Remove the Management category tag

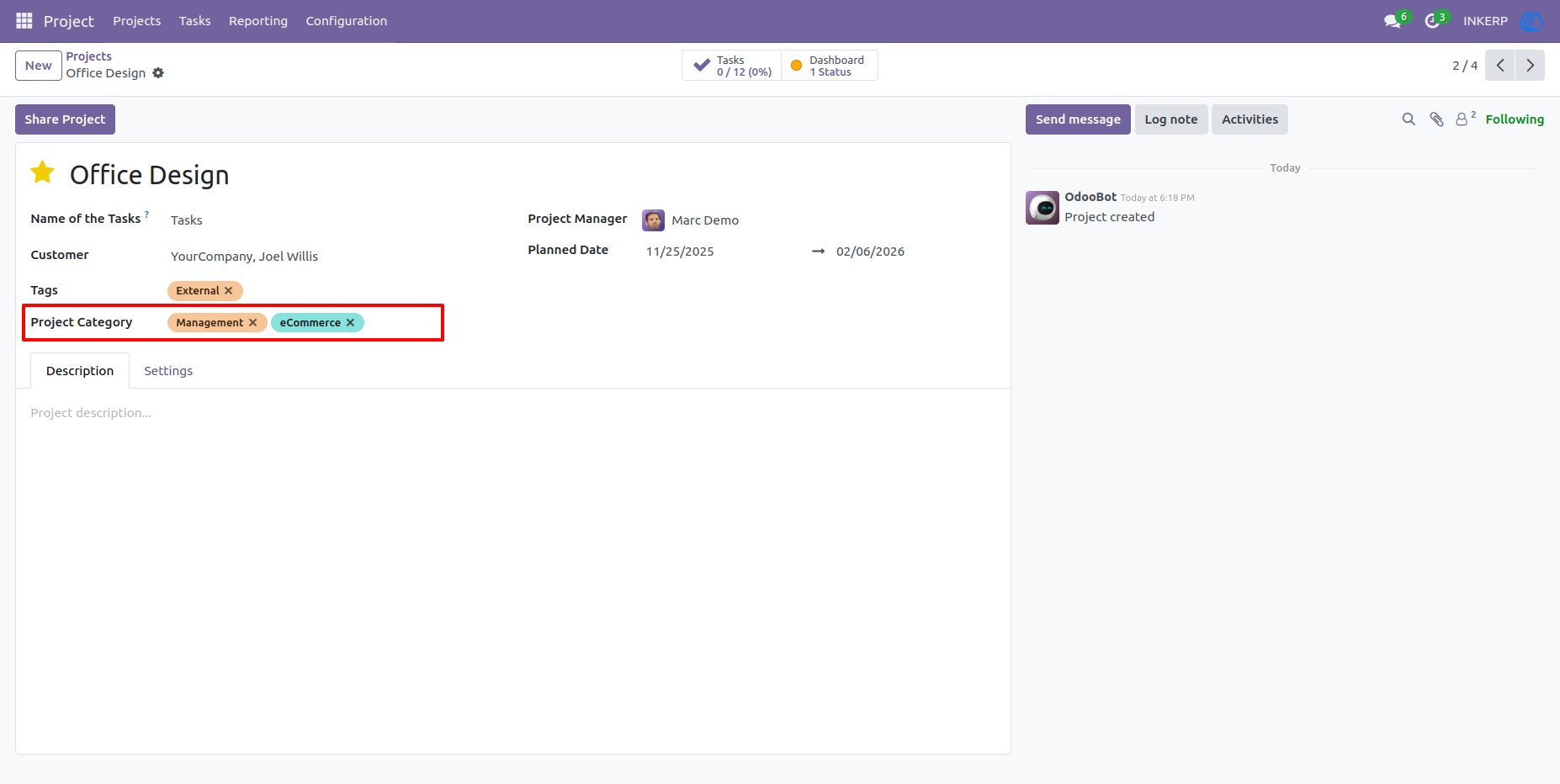(x=252, y=323)
